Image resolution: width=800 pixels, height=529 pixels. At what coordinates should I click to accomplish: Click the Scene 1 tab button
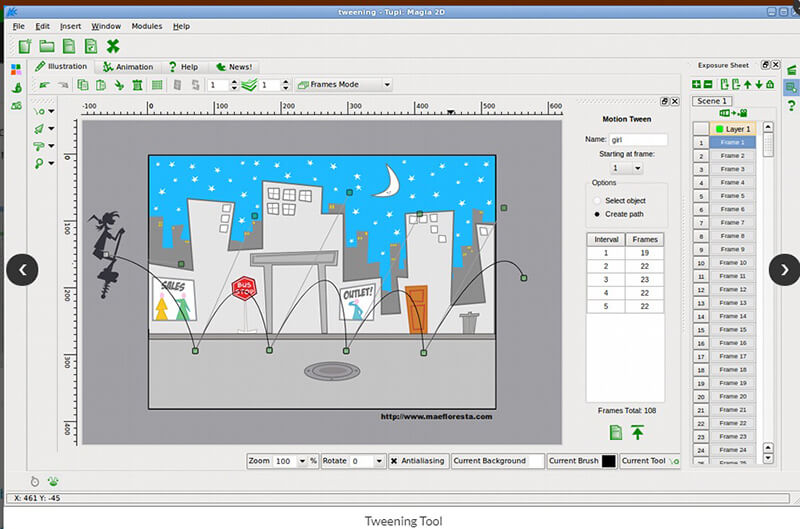(x=712, y=101)
